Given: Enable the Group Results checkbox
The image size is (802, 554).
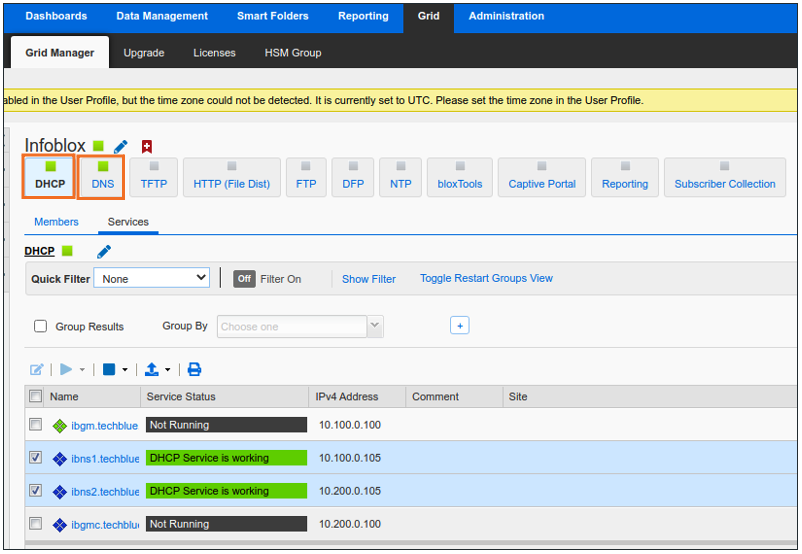Looking at the screenshot, I should click(x=41, y=326).
